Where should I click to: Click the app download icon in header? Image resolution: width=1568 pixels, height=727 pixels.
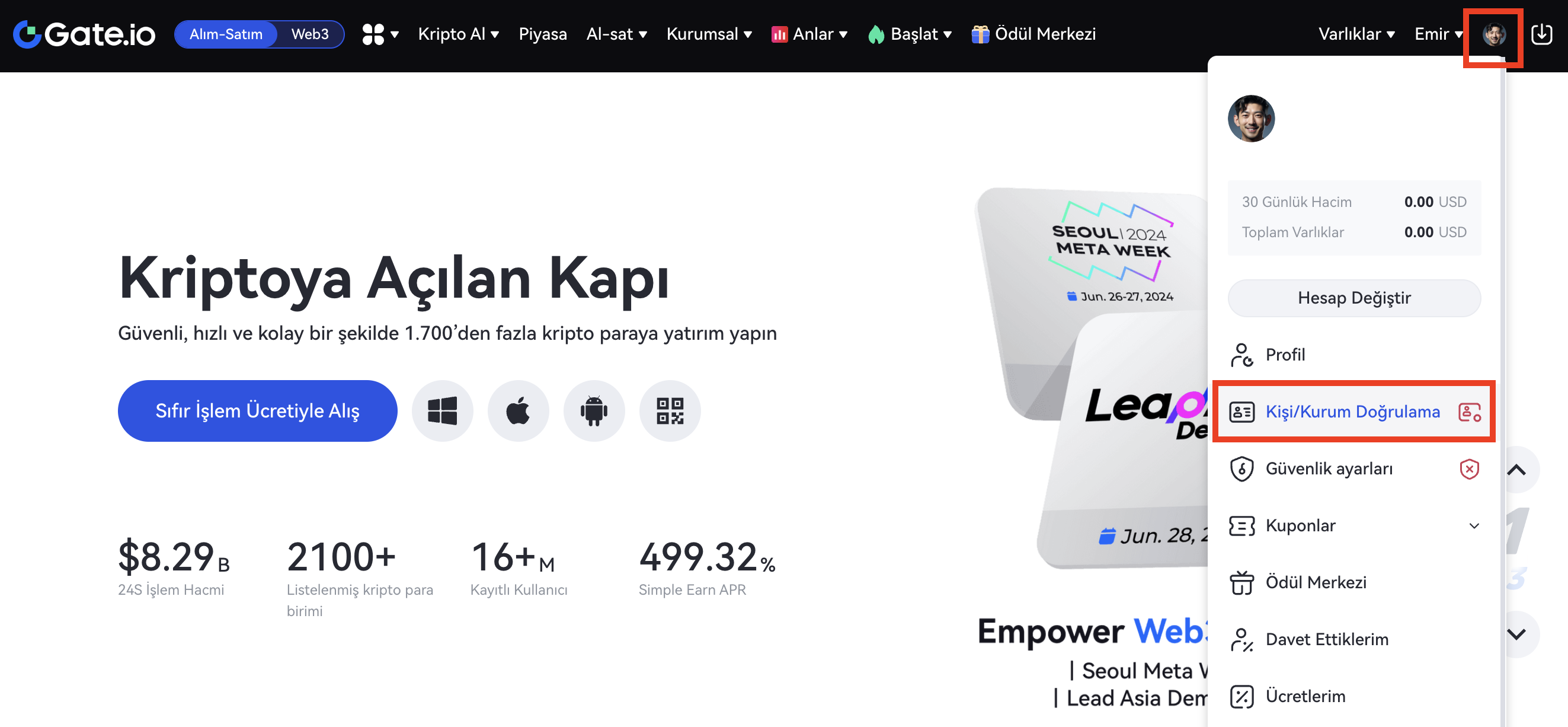[1541, 34]
